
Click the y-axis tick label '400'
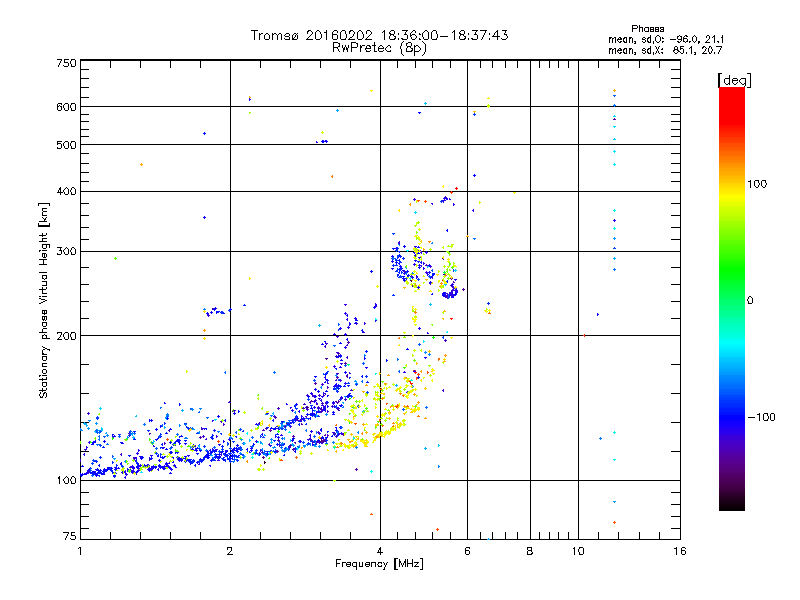tap(67, 192)
